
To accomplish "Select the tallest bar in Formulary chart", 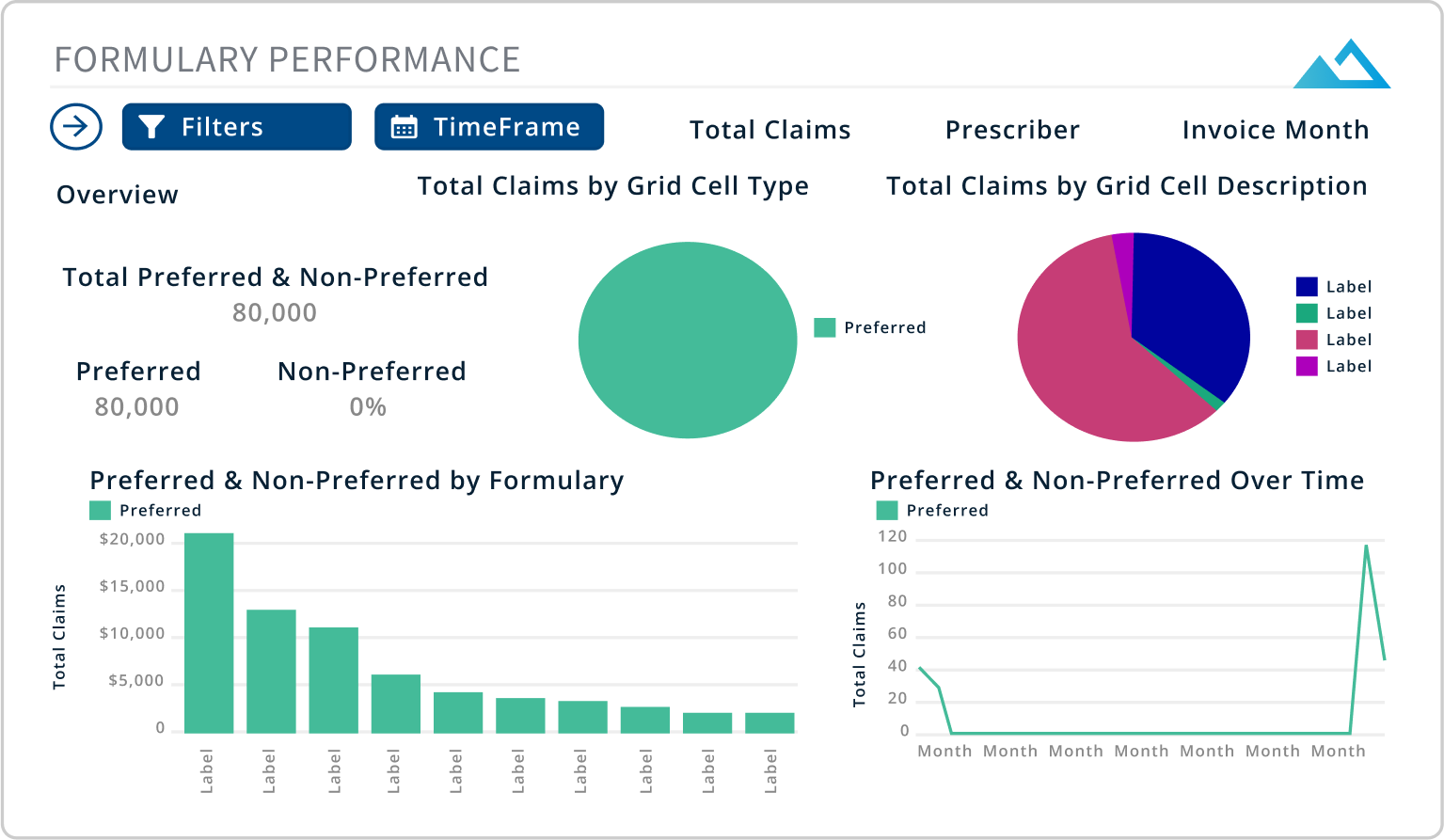I will pos(209,632).
